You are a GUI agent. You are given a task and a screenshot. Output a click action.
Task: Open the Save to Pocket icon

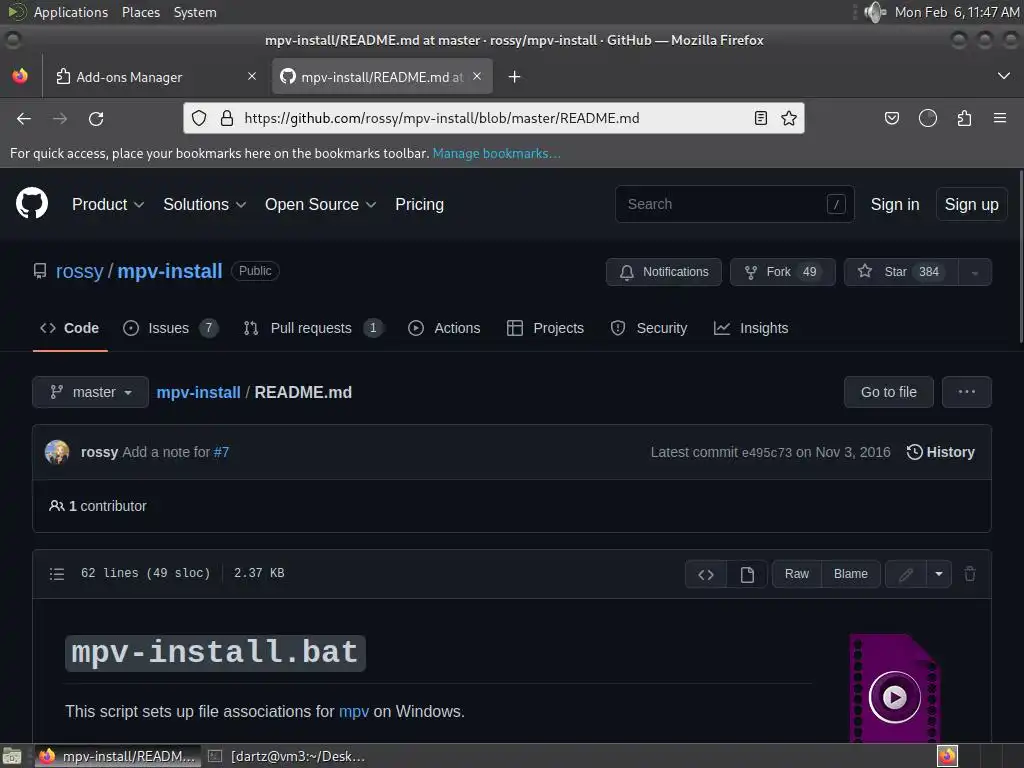coord(892,118)
